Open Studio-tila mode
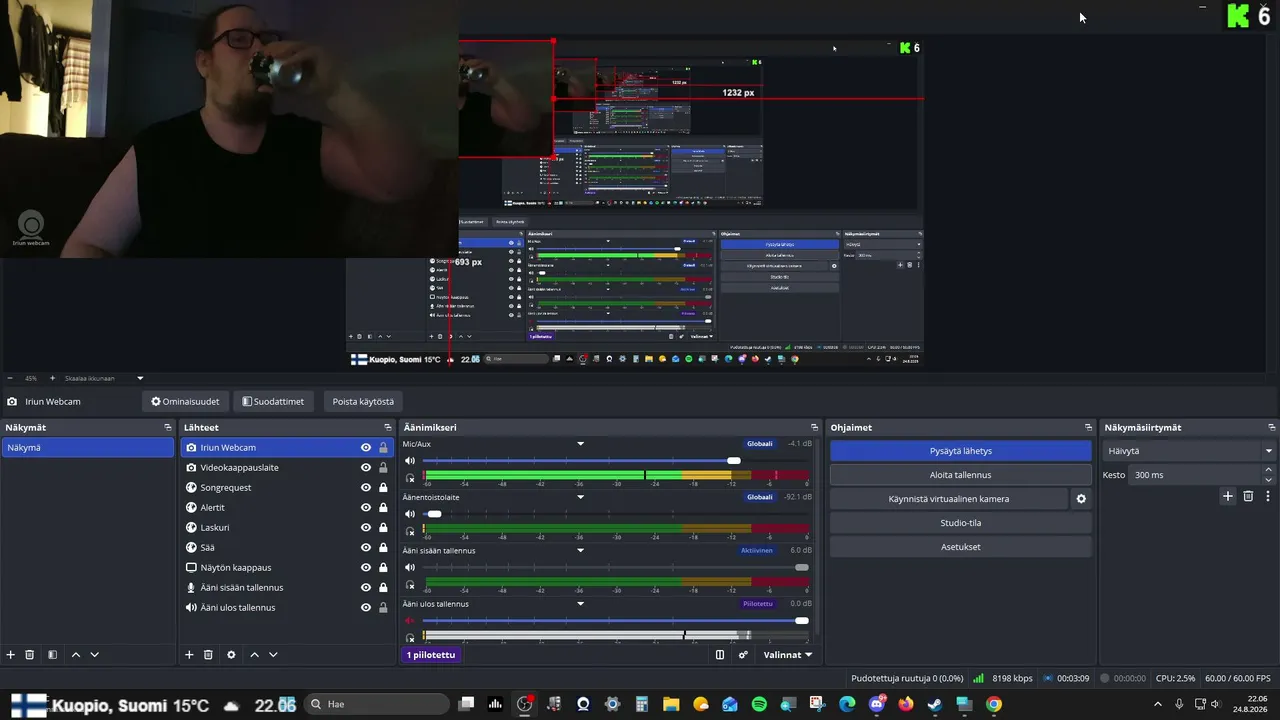The width and height of the screenshot is (1280, 720). (x=961, y=523)
